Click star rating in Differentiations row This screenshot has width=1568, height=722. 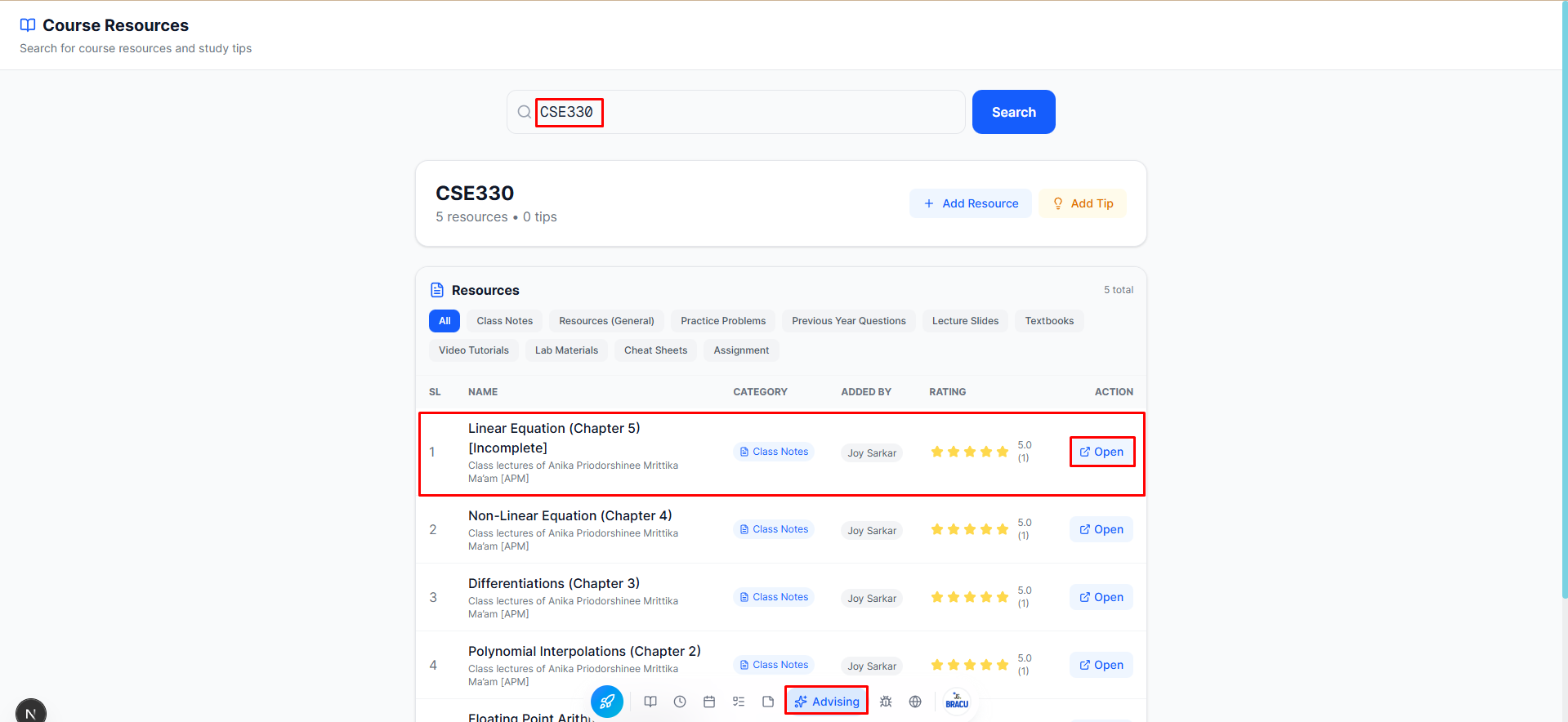pos(970,597)
